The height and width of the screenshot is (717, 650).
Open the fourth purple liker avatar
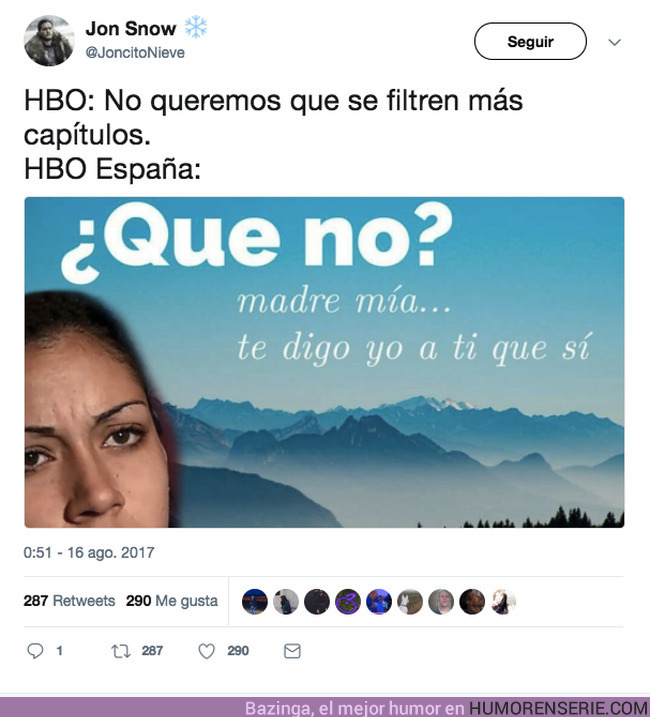(x=348, y=601)
